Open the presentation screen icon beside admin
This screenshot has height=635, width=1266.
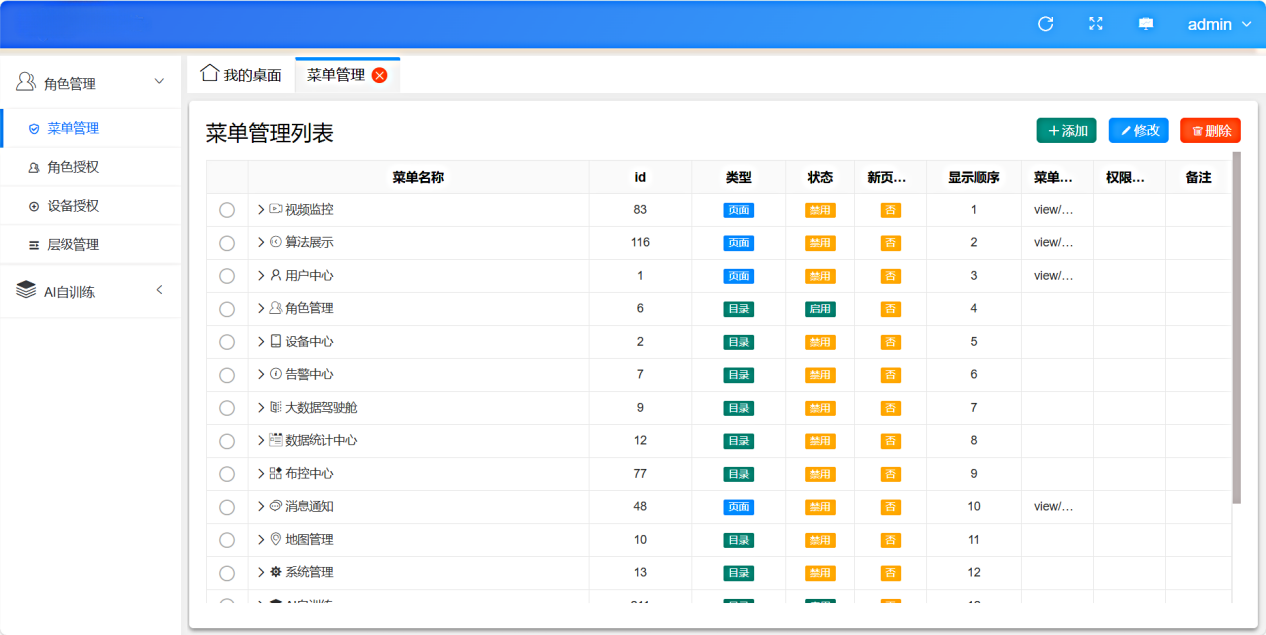[x=1146, y=24]
